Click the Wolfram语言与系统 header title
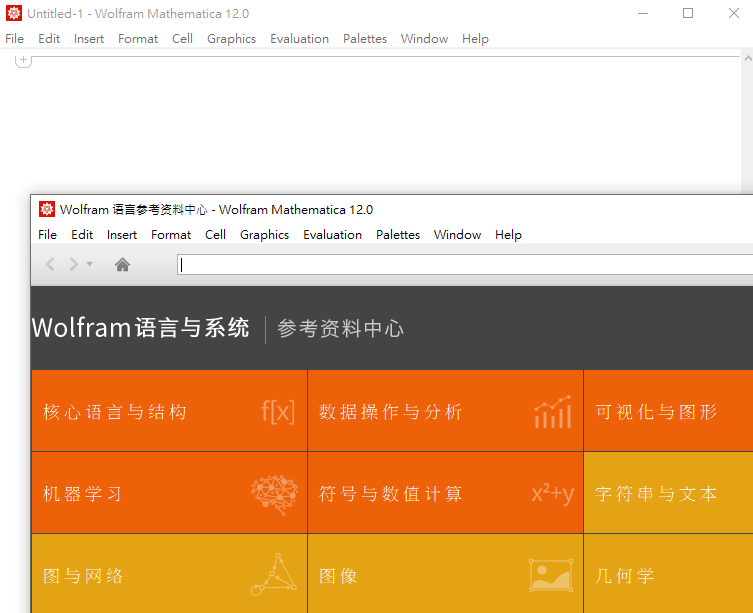 click(x=140, y=328)
